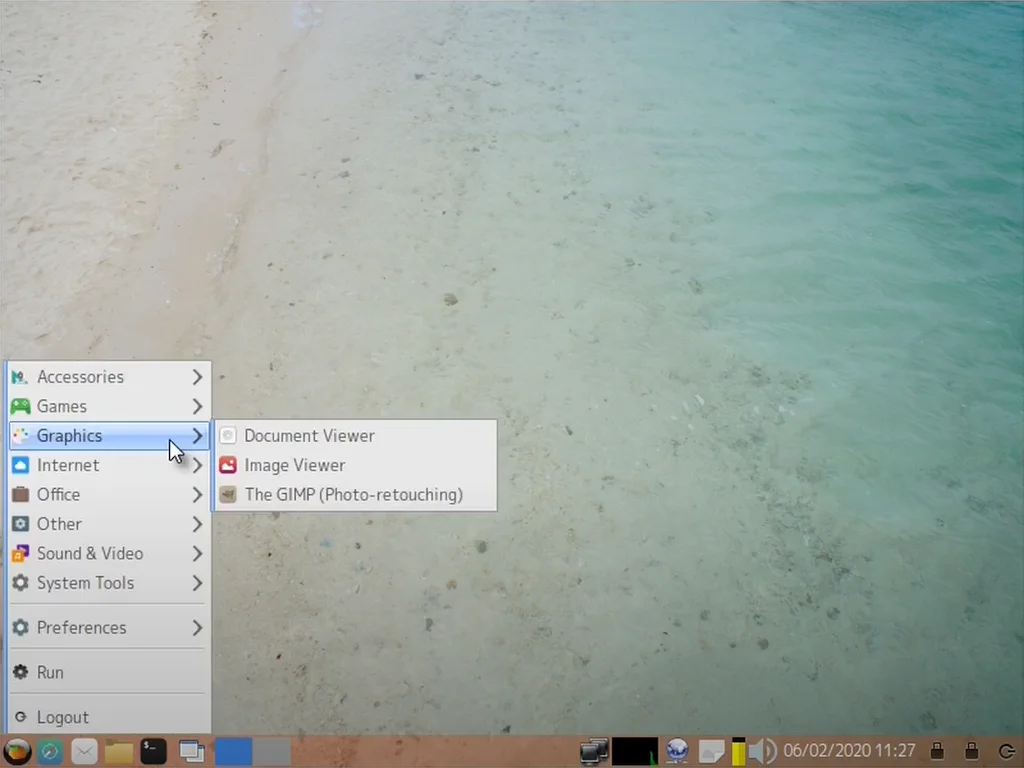Click the start menu button in taskbar
The height and width of the screenshot is (768, 1024).
click(x=17, y=751)
